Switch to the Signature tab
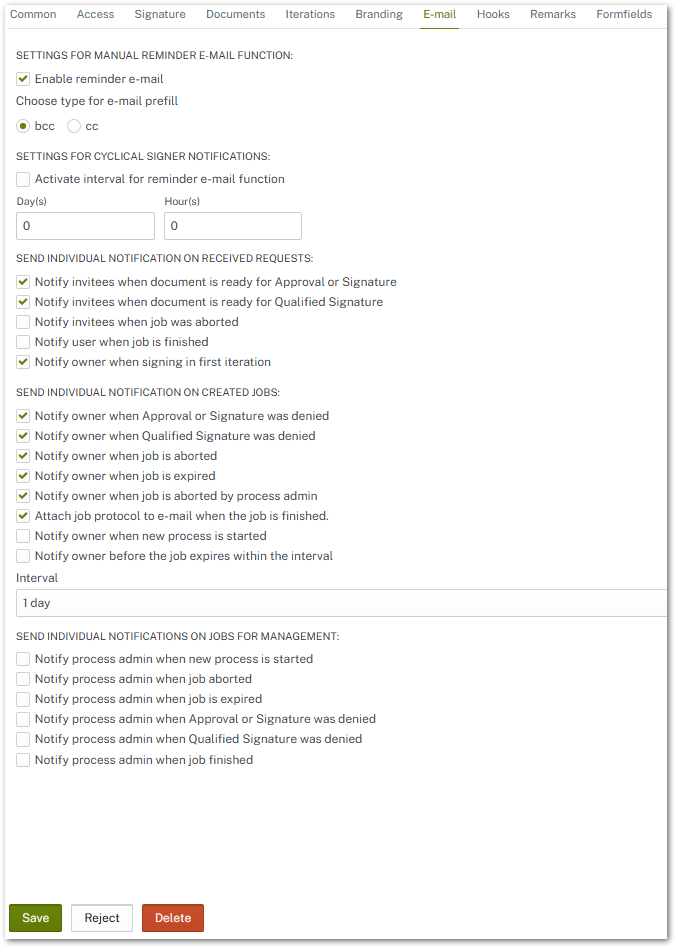The height and width of the screenshot is (948, 676). click(x=160, y=14)
